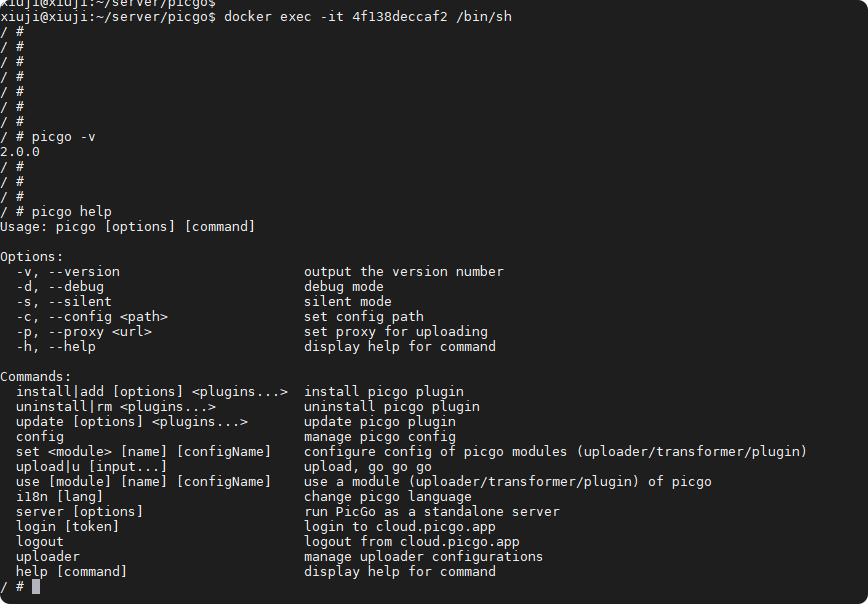The width and height of the screenshot is (868, 604).
Task: Click the 'upload|u [input...]' command
Action: click(91, 467)
